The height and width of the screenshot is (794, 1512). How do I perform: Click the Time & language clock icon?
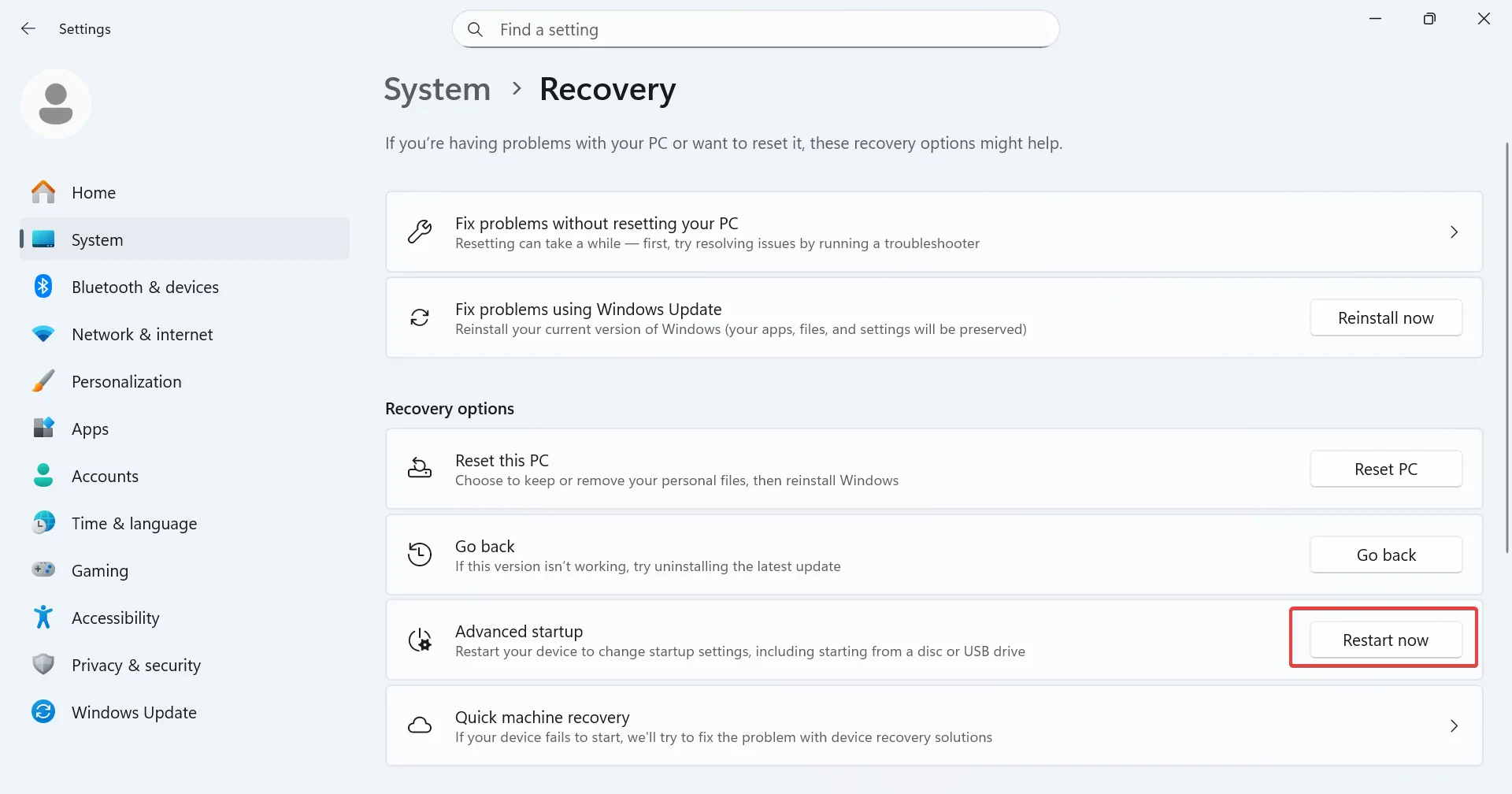pos(43,523)
